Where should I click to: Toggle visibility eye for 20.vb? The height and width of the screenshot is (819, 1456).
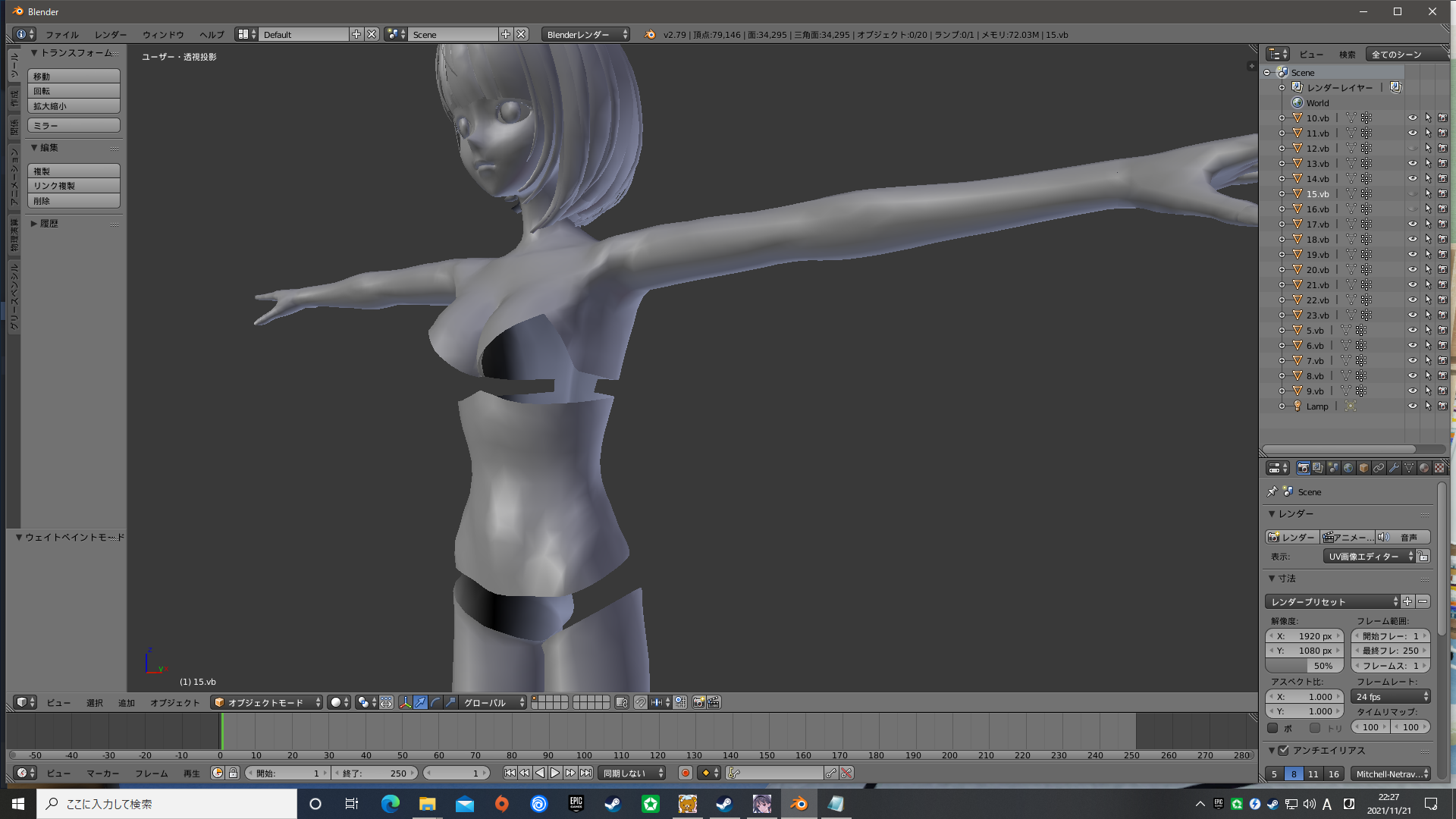pos(1412,269)
